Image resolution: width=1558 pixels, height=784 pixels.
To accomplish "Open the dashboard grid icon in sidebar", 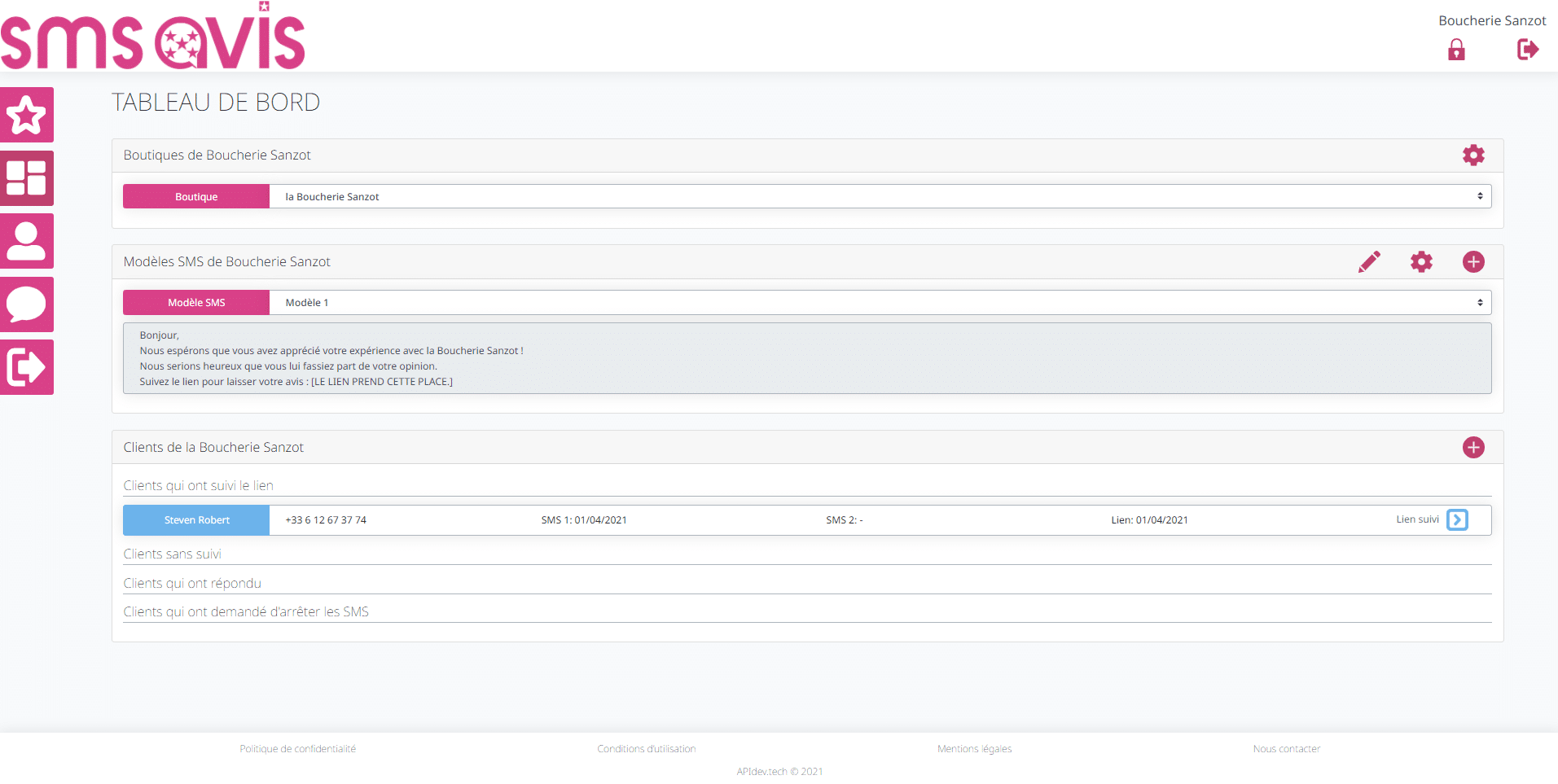I will coord(27,177).
